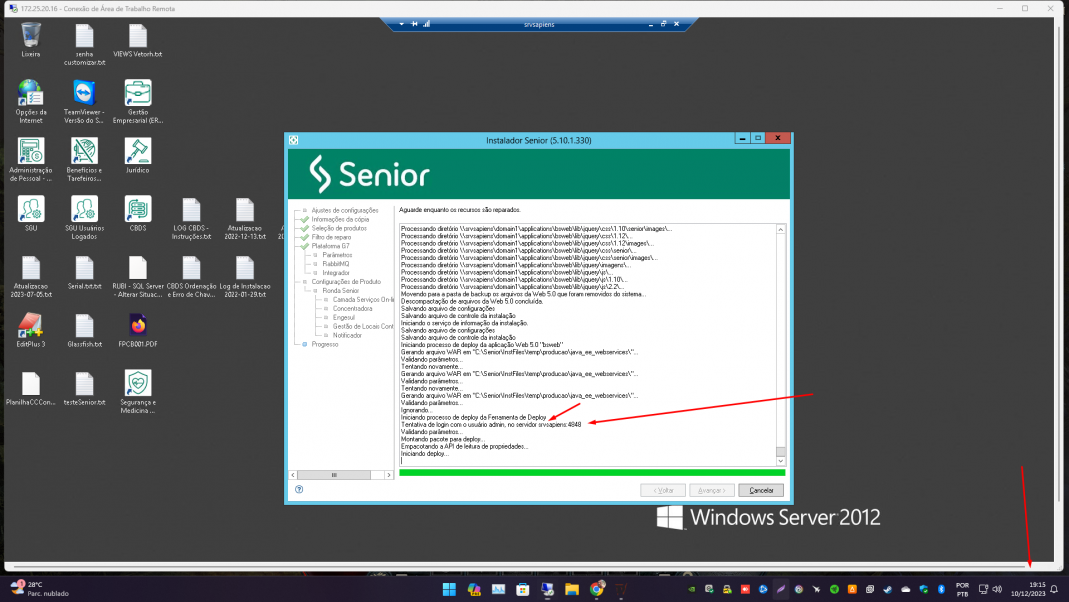Open the senha customizar.txt desktop file

tap(85, 44)
